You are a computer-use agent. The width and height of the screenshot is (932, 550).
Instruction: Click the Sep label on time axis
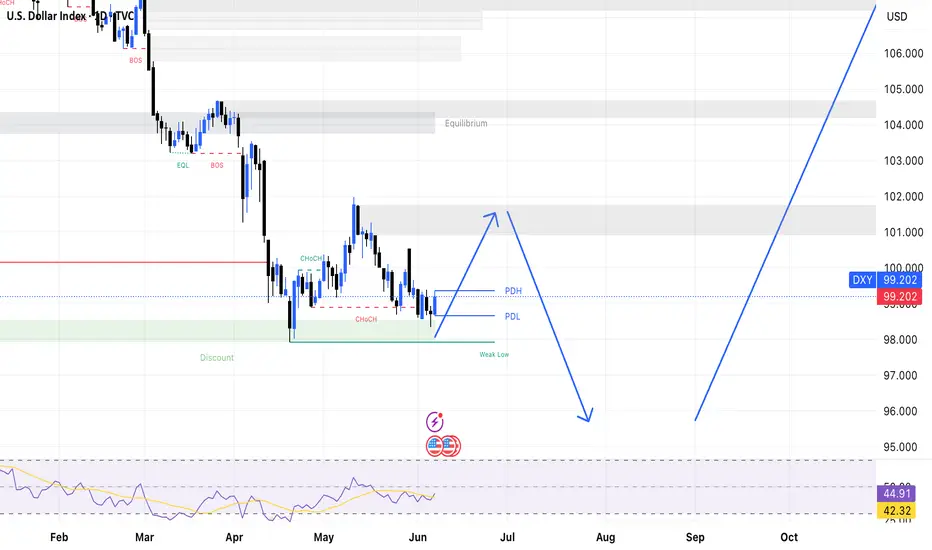(695, 537)
